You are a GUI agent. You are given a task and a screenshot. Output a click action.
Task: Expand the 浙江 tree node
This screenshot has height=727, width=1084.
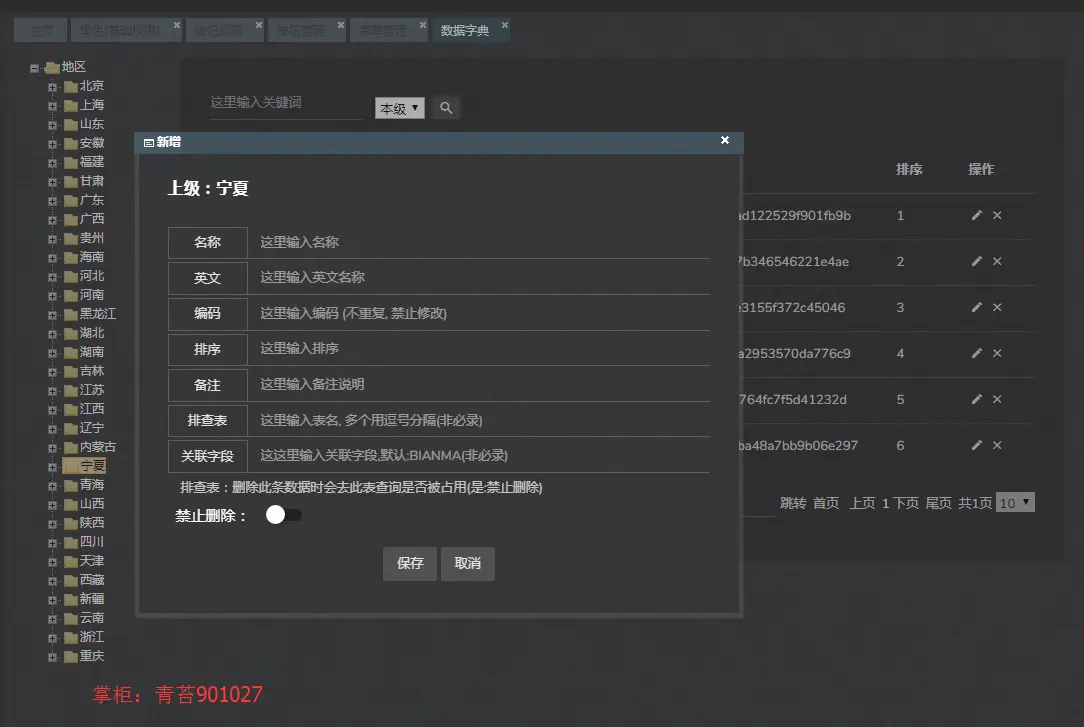click(52, 638)
